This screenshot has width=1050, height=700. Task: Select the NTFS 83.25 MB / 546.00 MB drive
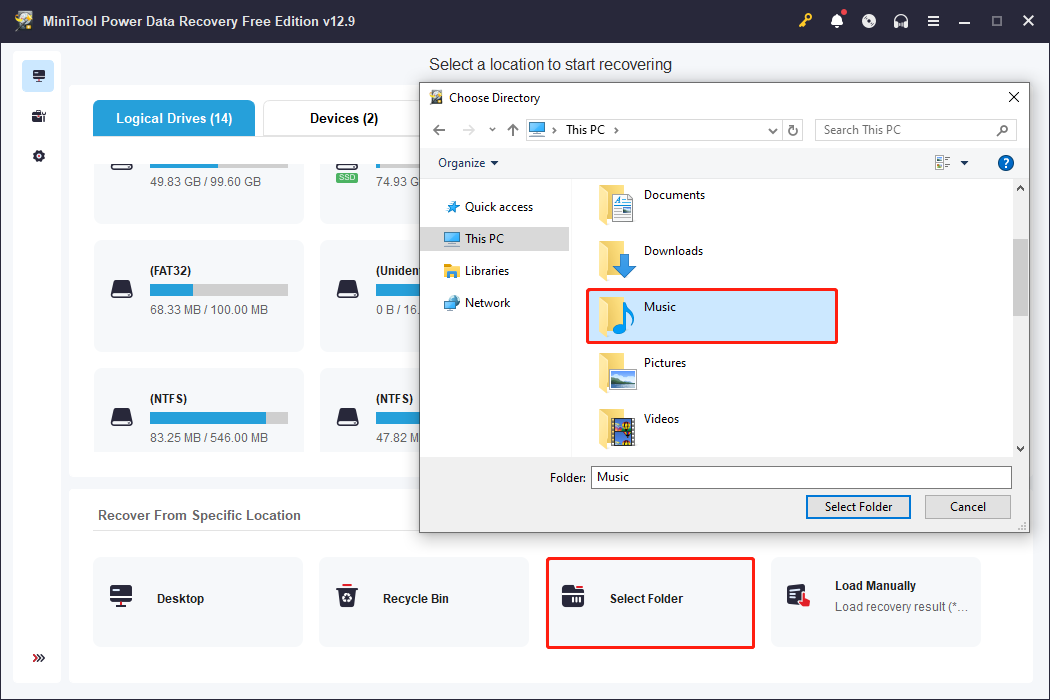click(x=199, y=410)
